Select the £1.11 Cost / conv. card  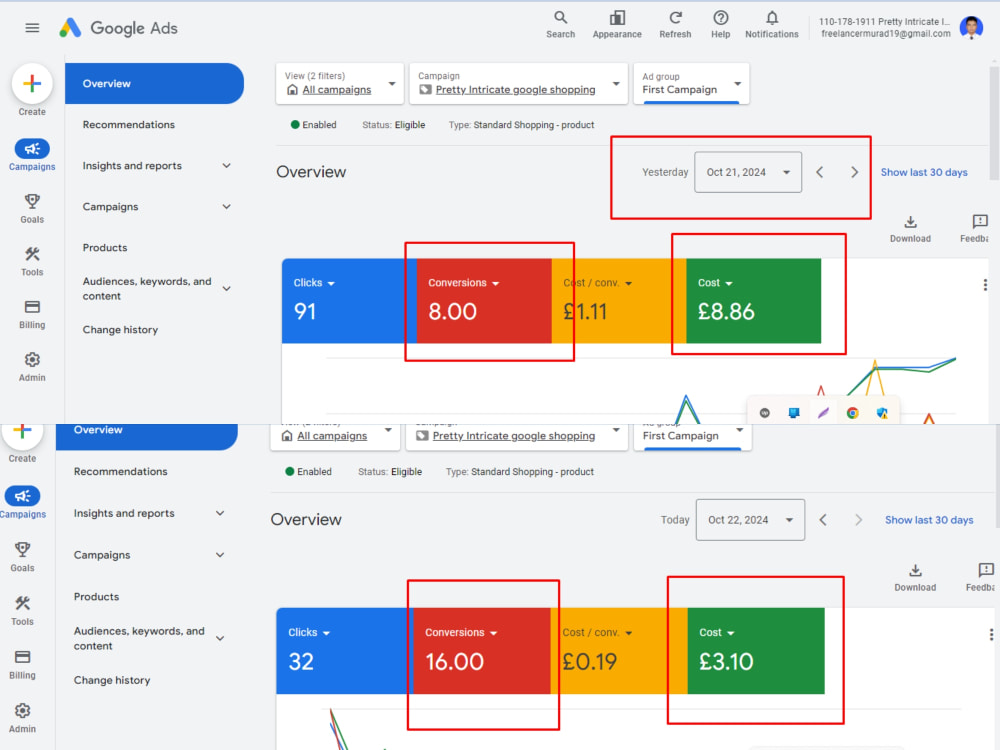click(619, 301)
